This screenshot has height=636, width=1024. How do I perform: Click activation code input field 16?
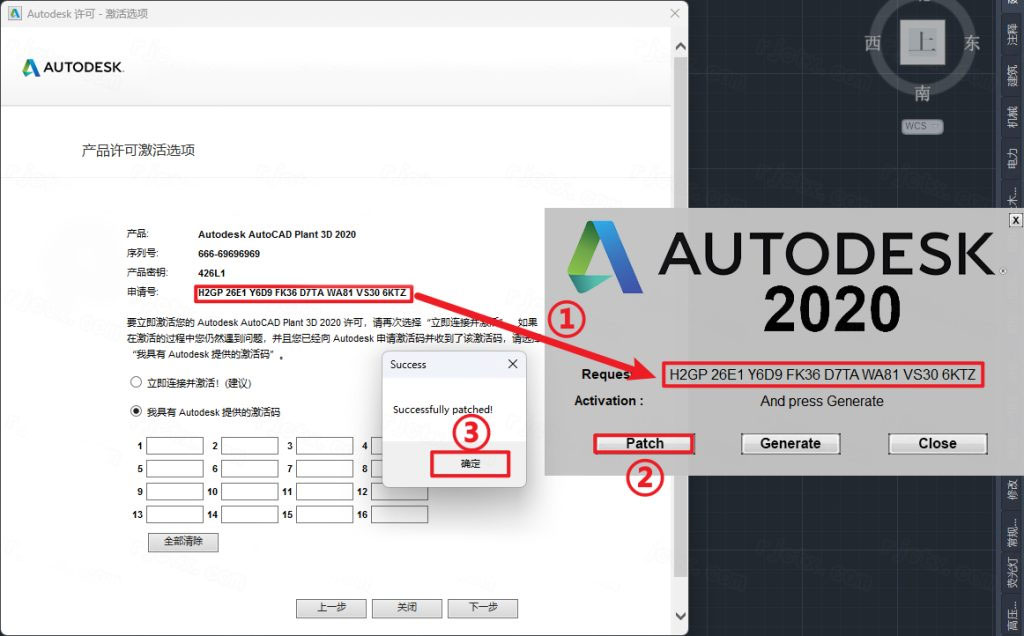point(400,515)
